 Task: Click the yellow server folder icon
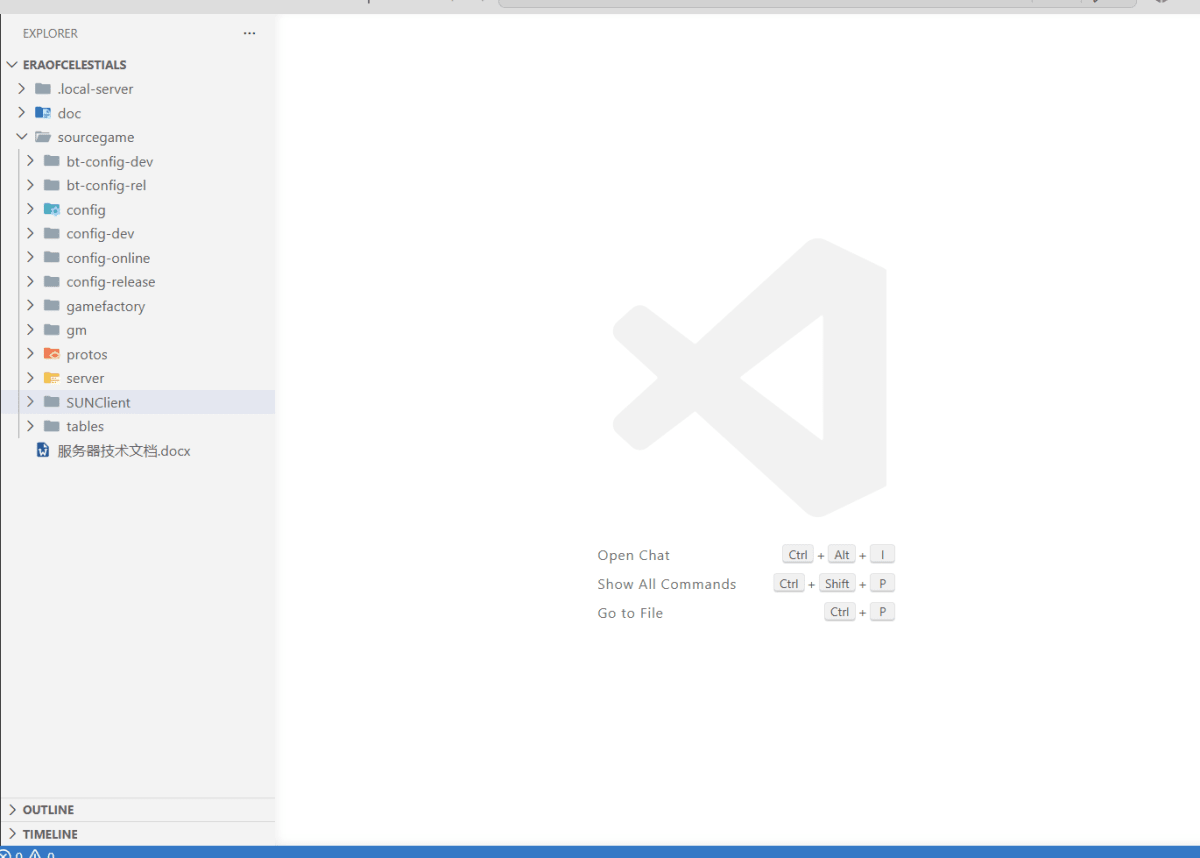pyautogui.click(x=52, y=378)
